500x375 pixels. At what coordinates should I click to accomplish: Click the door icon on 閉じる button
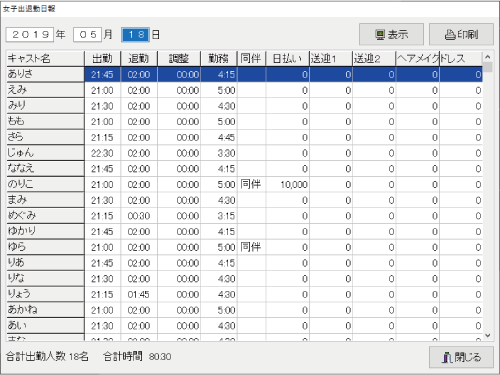tap(447, 357)
